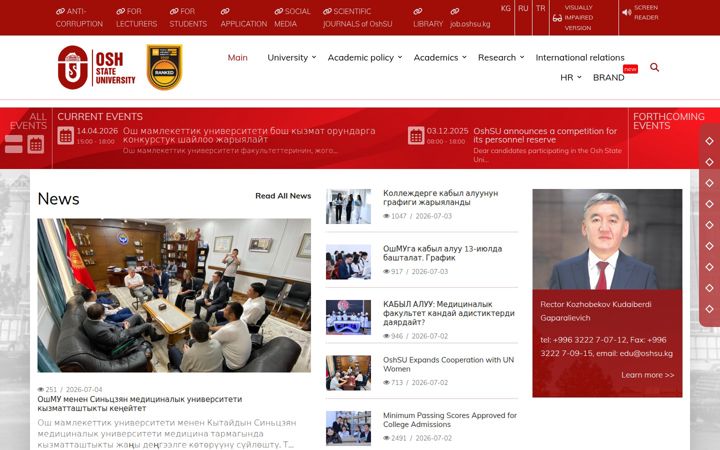Click Learn more in rector card

[647, 375]
